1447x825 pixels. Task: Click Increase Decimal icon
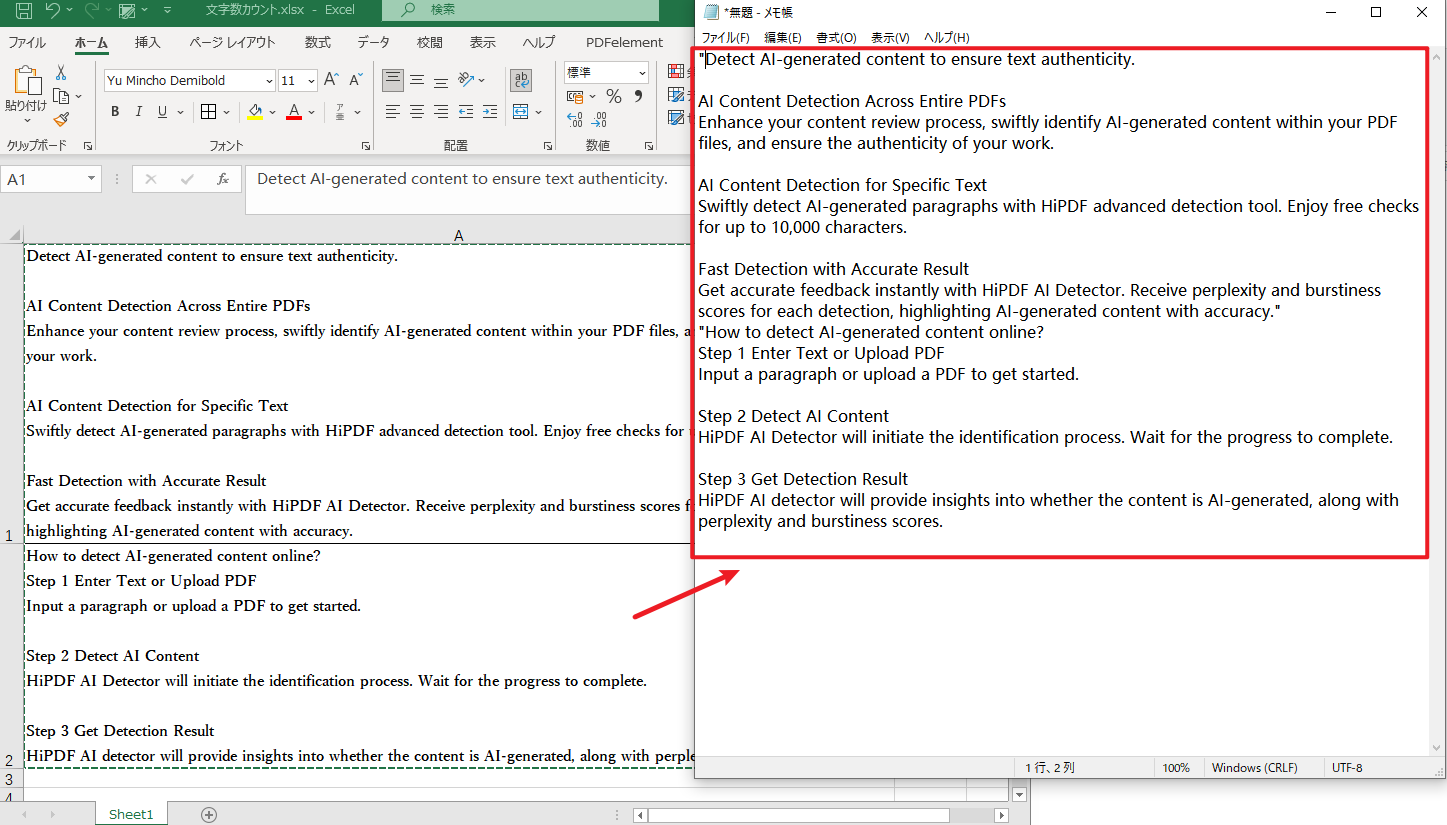tap(574, 120)
